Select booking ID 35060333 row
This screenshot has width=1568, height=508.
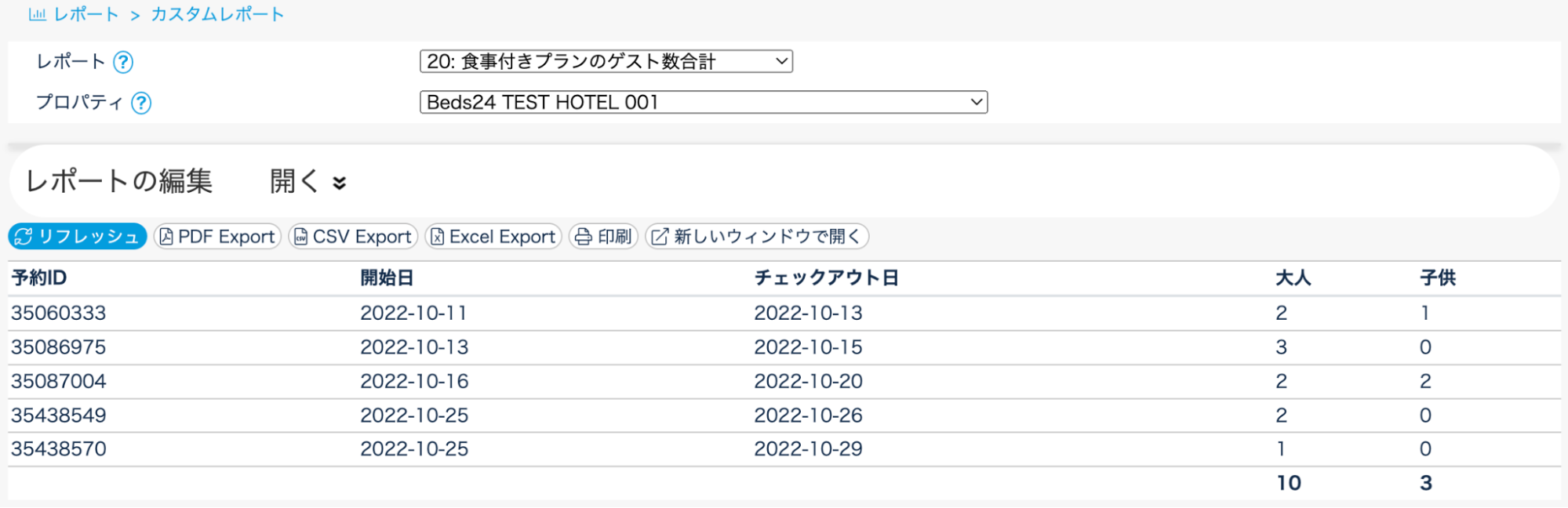pyautogui.click(x=59, y=313)
